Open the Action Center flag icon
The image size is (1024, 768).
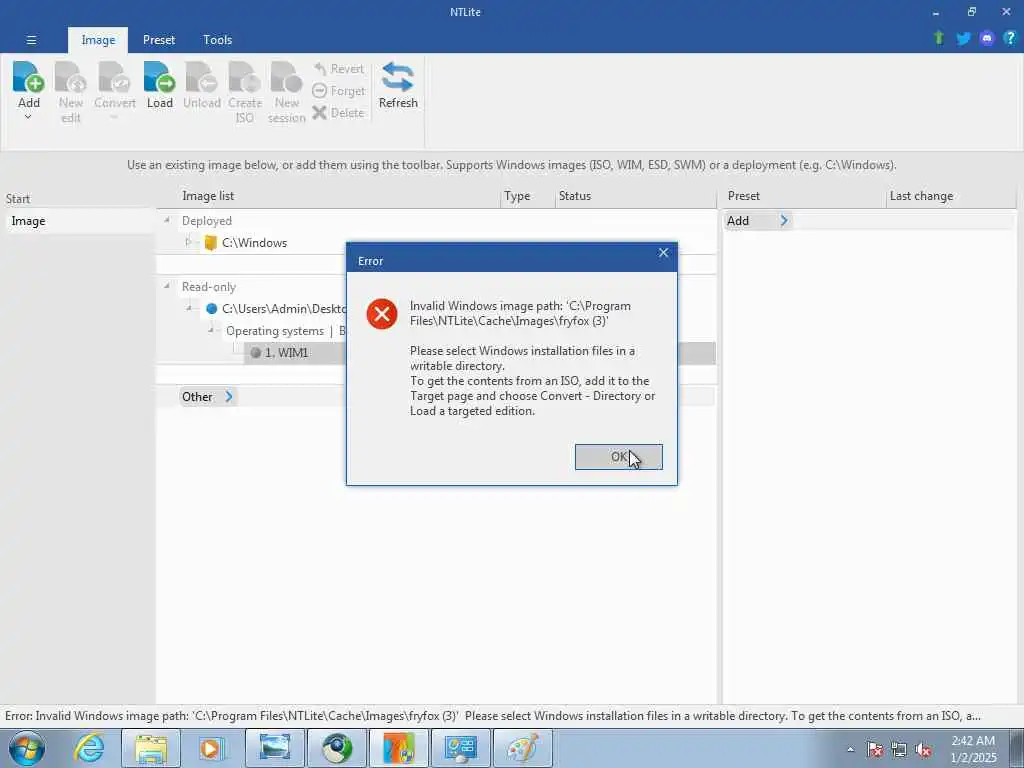point(875,750)
